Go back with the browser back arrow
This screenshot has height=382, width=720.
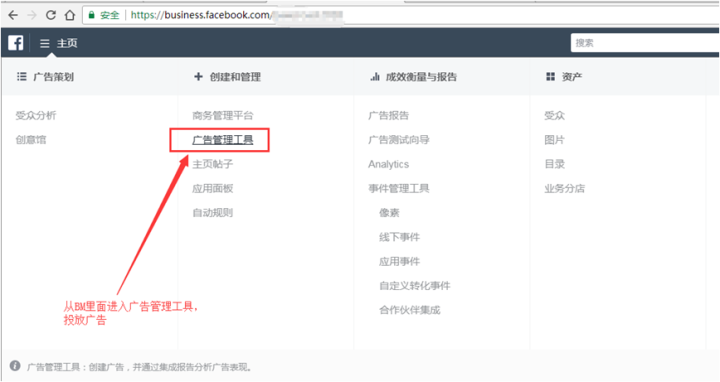point(13,15)
